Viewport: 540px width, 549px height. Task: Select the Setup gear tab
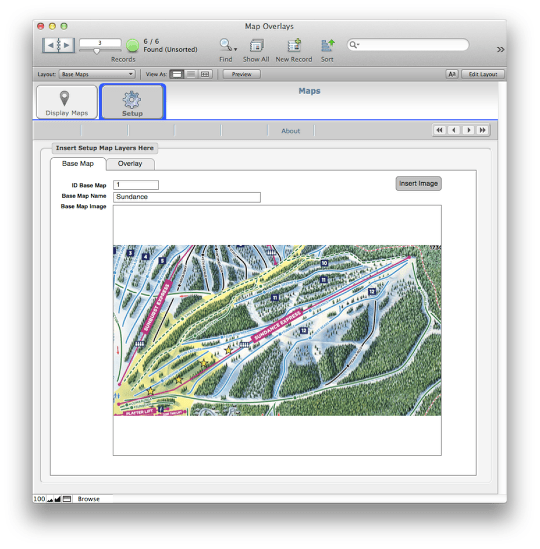click(x=132, y=102)
